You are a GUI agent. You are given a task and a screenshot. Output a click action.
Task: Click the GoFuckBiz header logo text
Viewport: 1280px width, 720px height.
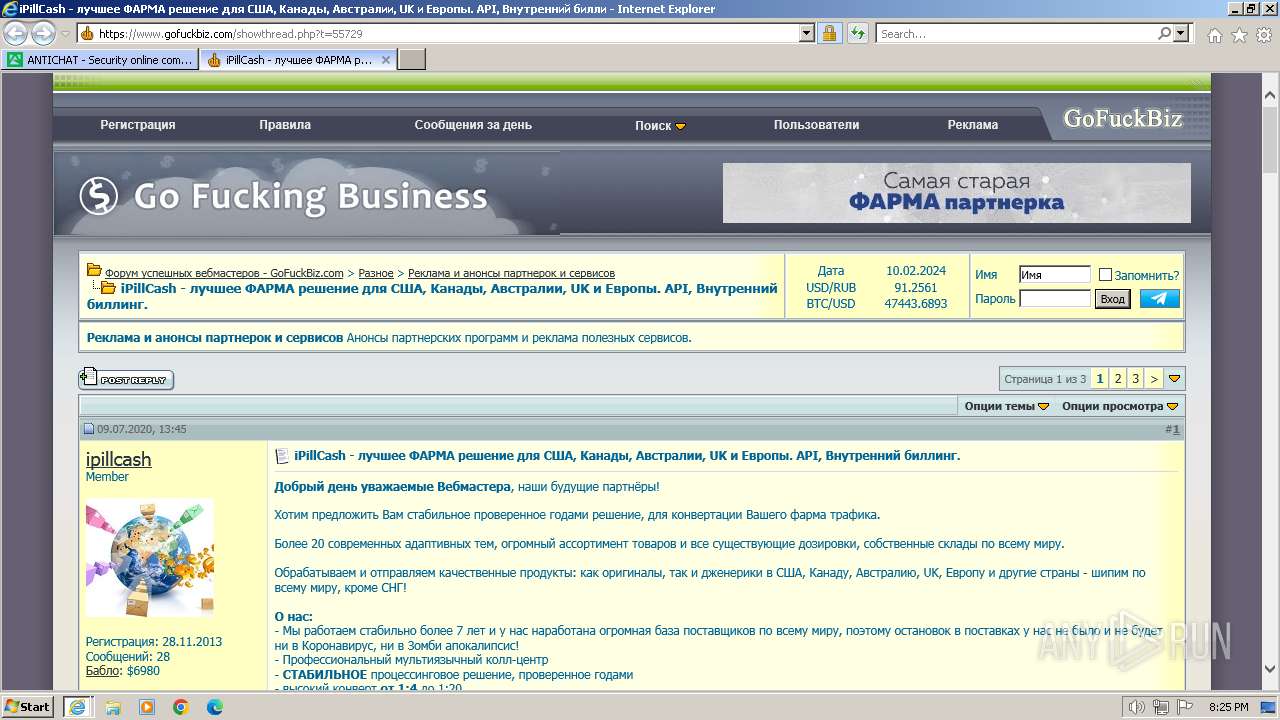click(1122, 119)
